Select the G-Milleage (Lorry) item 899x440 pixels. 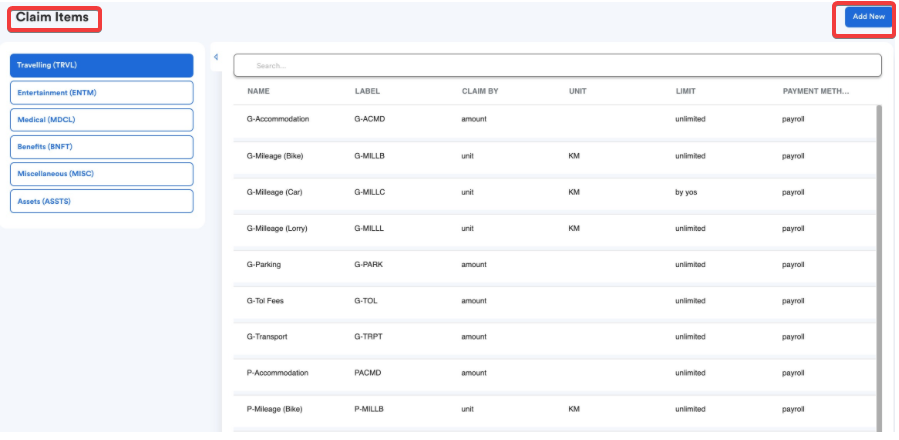point(555,228)
